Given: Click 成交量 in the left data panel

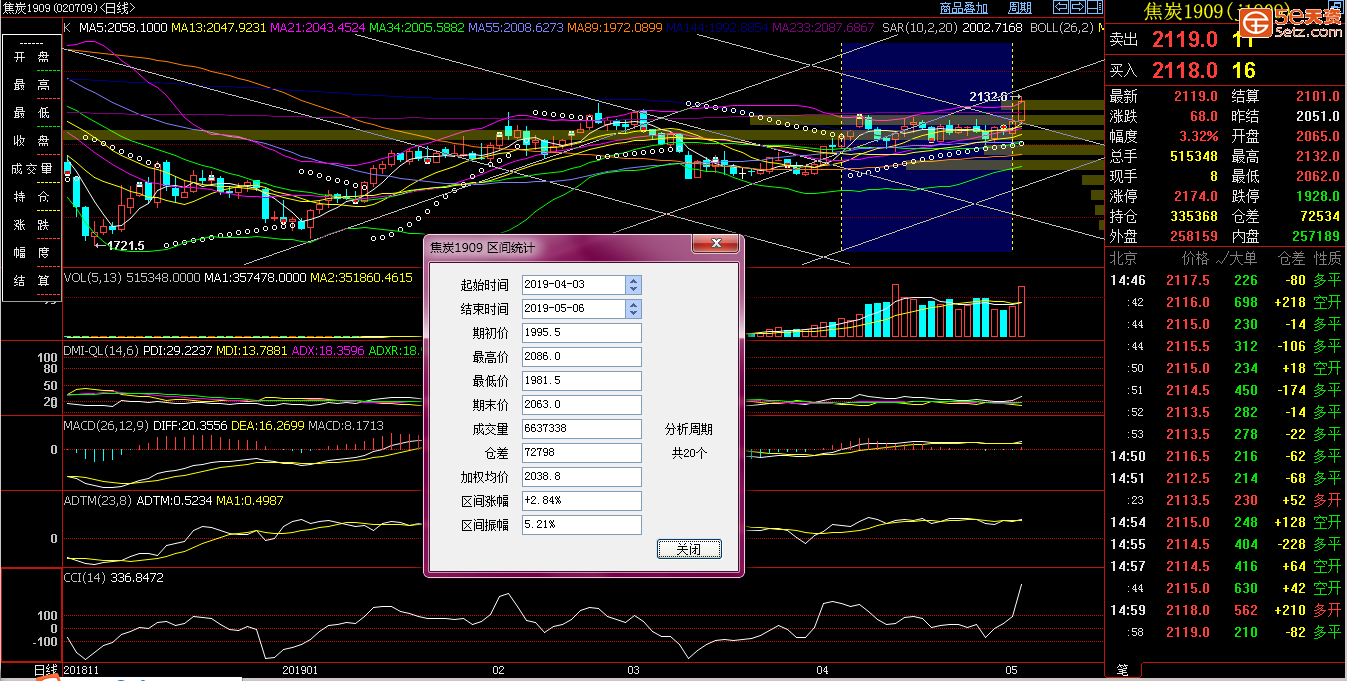Looking at the screenshot, I should pos(31,169).
